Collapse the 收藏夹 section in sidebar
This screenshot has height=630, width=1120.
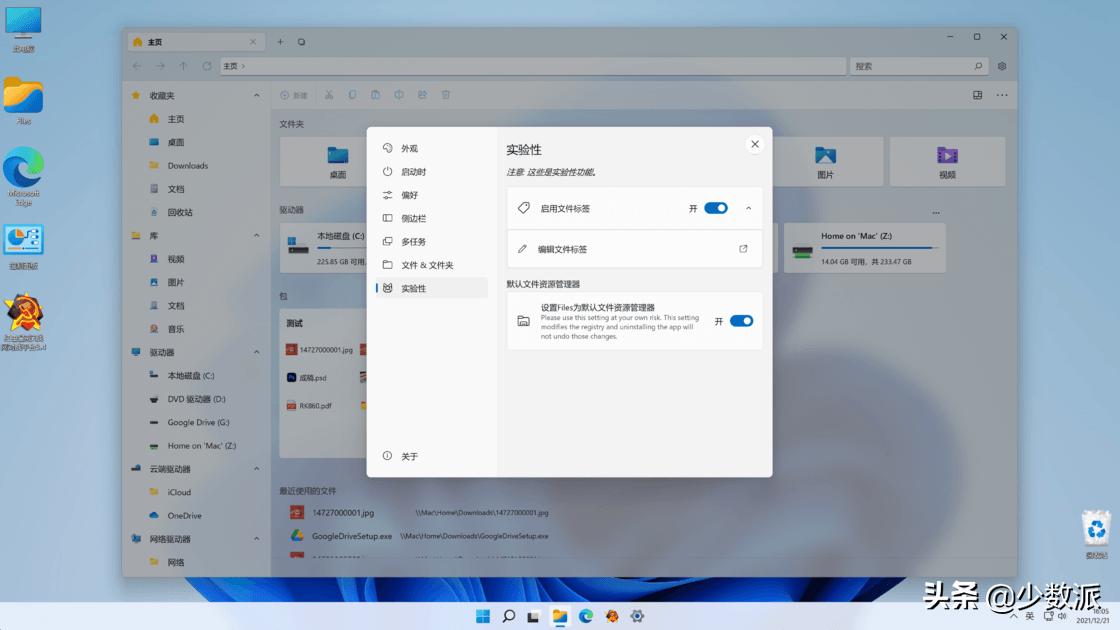257,95
